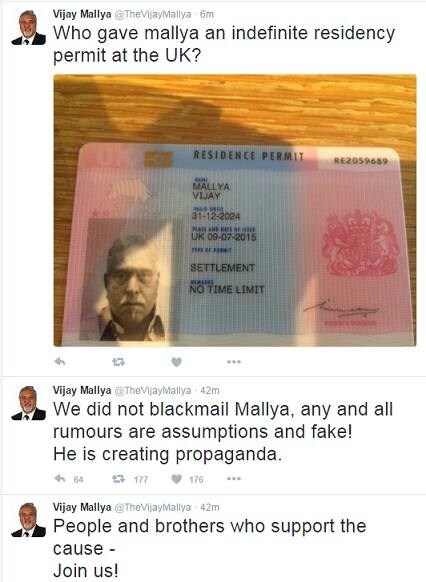The image size is (426, 582).
Task: Open the 42m timestamp on blackmail tweet
Action: [x=210, y=390]
